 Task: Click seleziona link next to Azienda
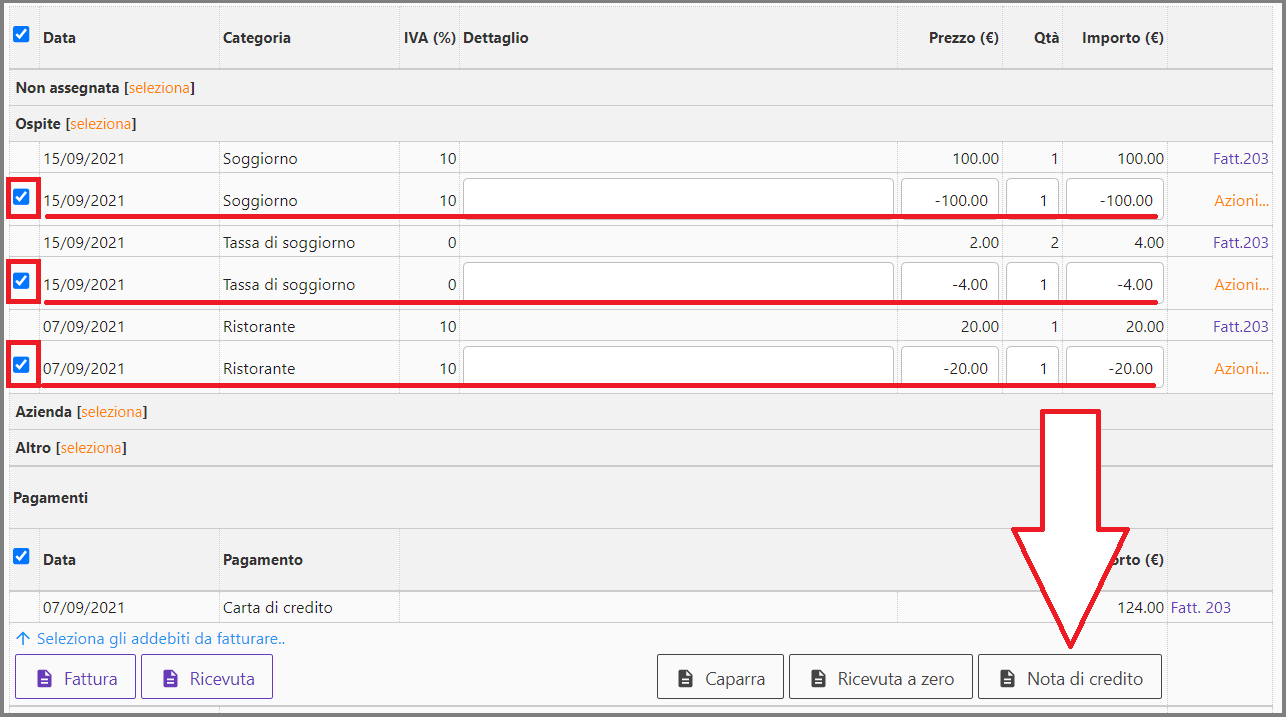[x=112, y=412]
